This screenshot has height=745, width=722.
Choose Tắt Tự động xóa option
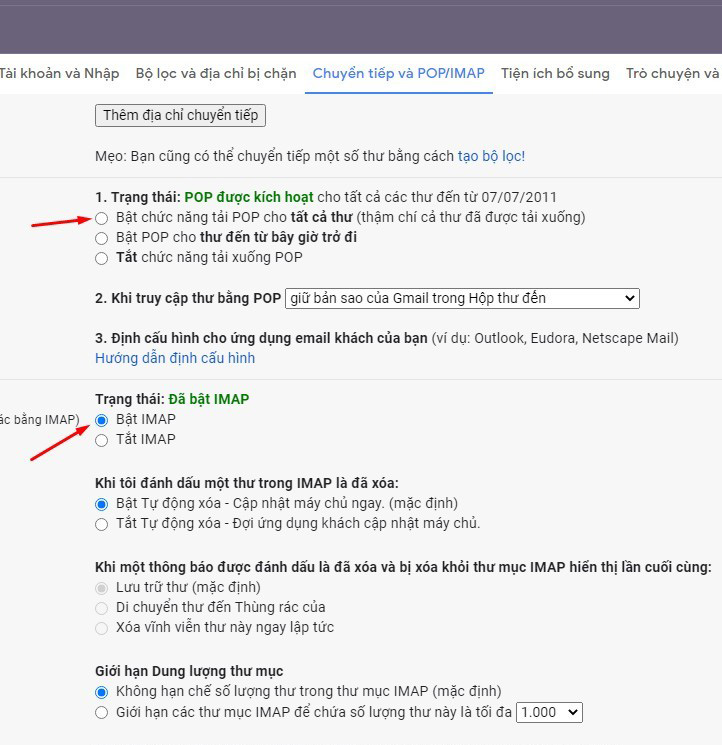pyautogui.click(x=102, y=523)
